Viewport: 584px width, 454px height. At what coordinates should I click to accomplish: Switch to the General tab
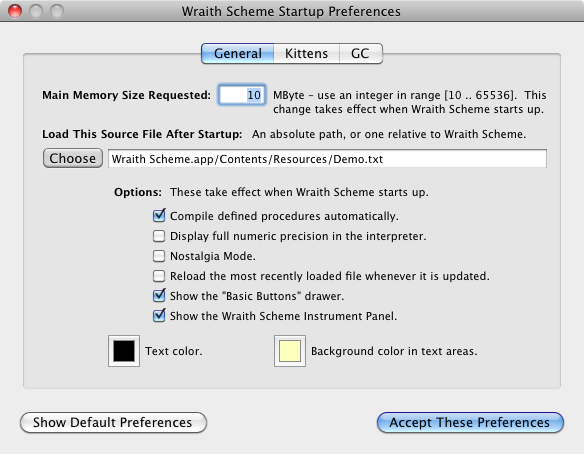click(x=238, y=54)
